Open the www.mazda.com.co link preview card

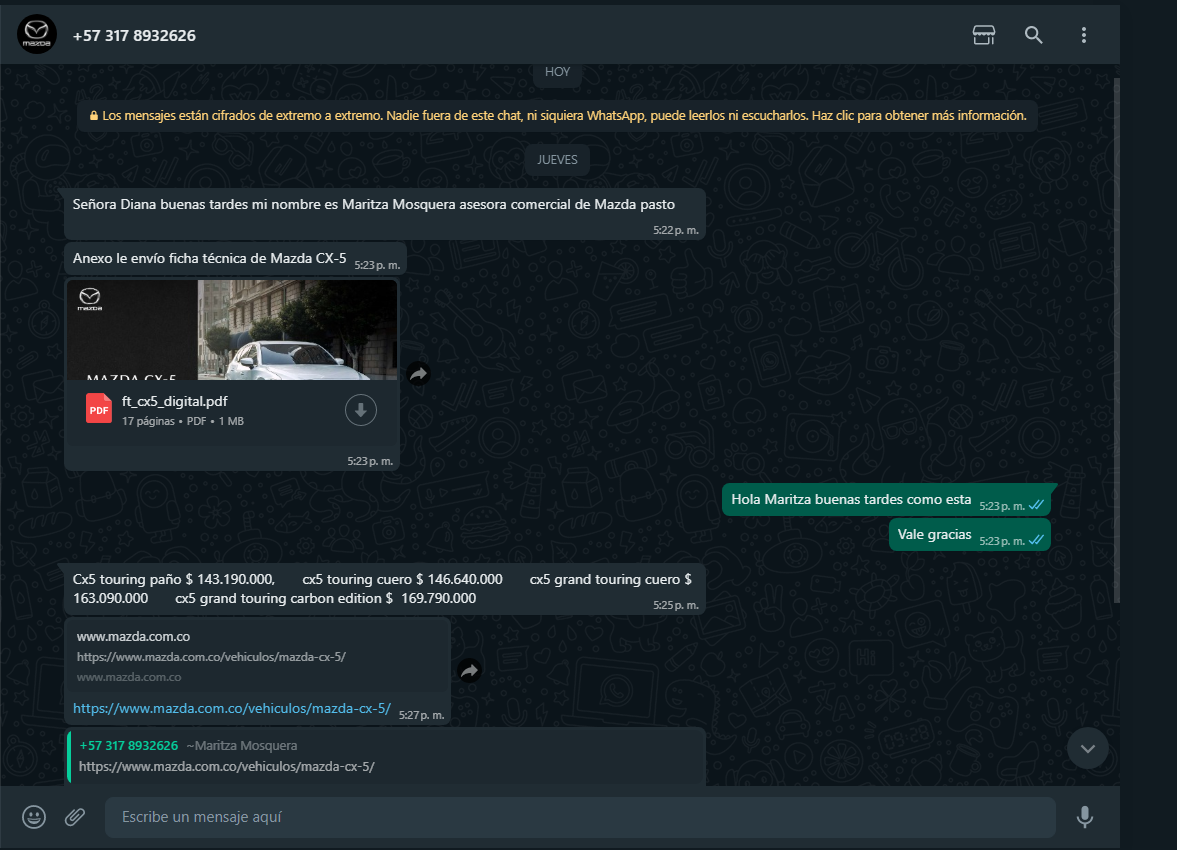point(257,656)
